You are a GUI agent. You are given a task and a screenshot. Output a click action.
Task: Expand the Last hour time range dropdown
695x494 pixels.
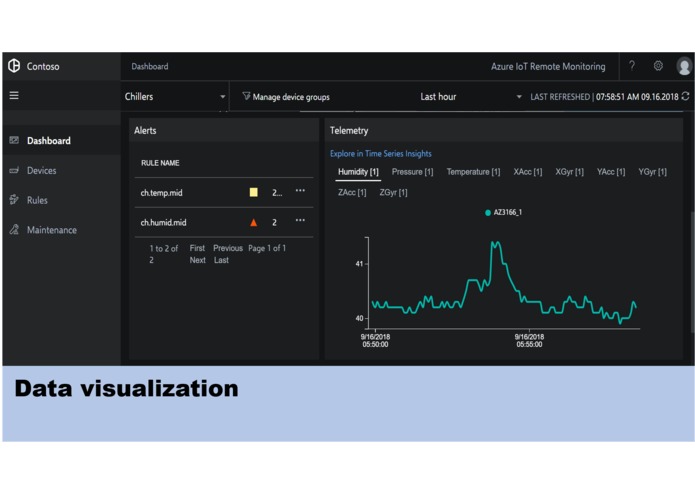(x=470, y=97)
